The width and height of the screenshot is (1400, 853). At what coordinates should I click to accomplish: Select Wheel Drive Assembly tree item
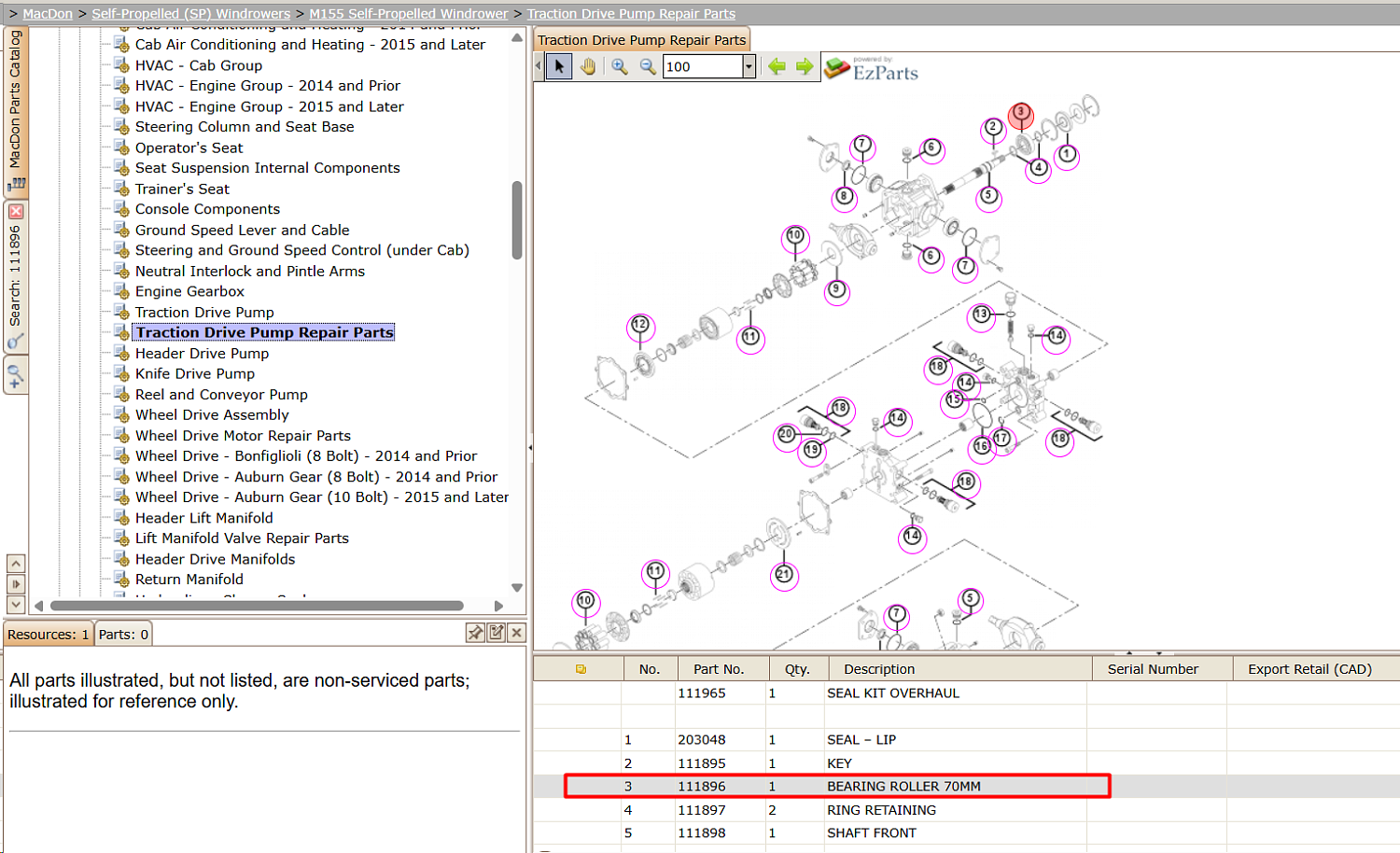click(212, 414)
